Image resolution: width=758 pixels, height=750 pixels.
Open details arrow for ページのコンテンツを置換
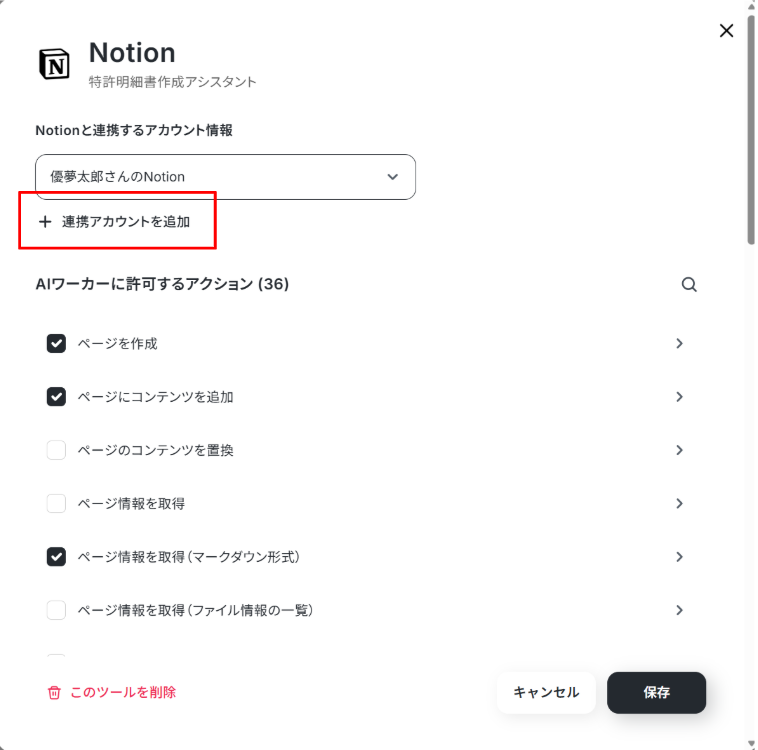click(x=679, y=450)
